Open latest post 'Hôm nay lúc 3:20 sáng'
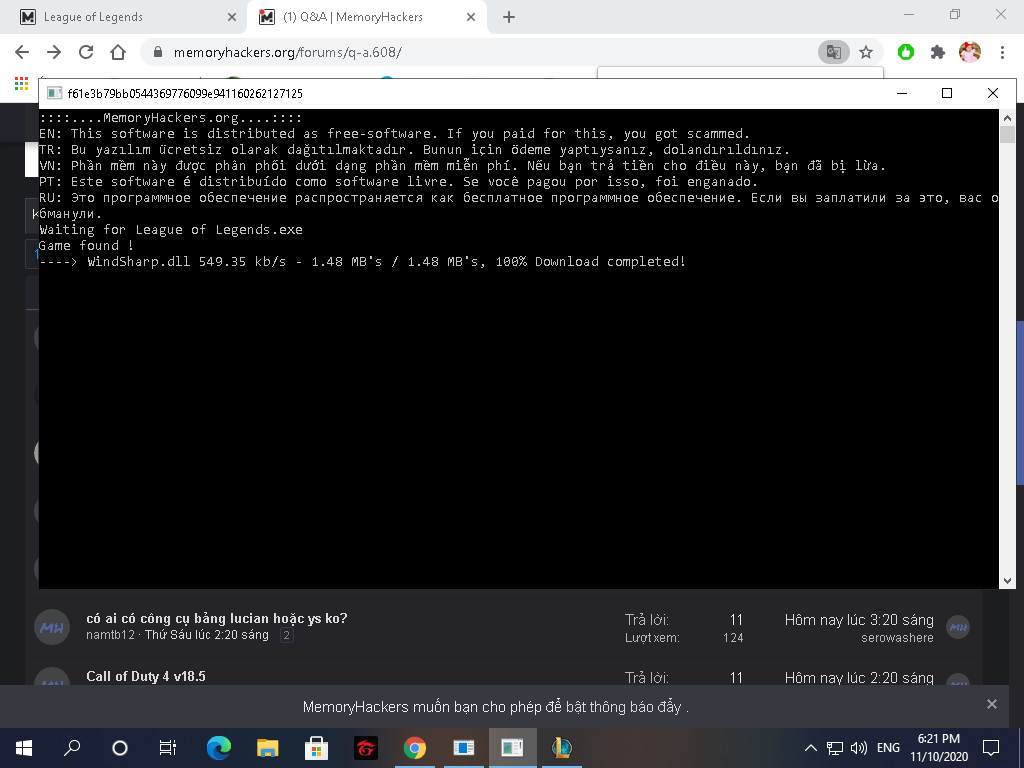1024x768 pixels. tap(859, 619)
